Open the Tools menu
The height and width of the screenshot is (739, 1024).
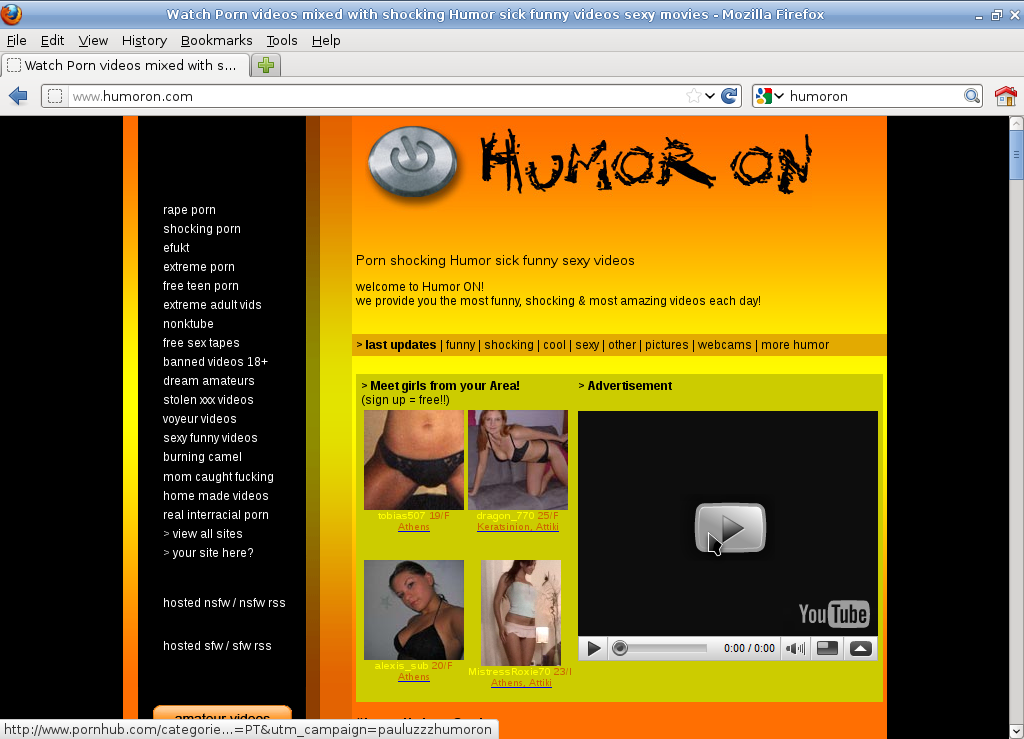click(282, 40)
